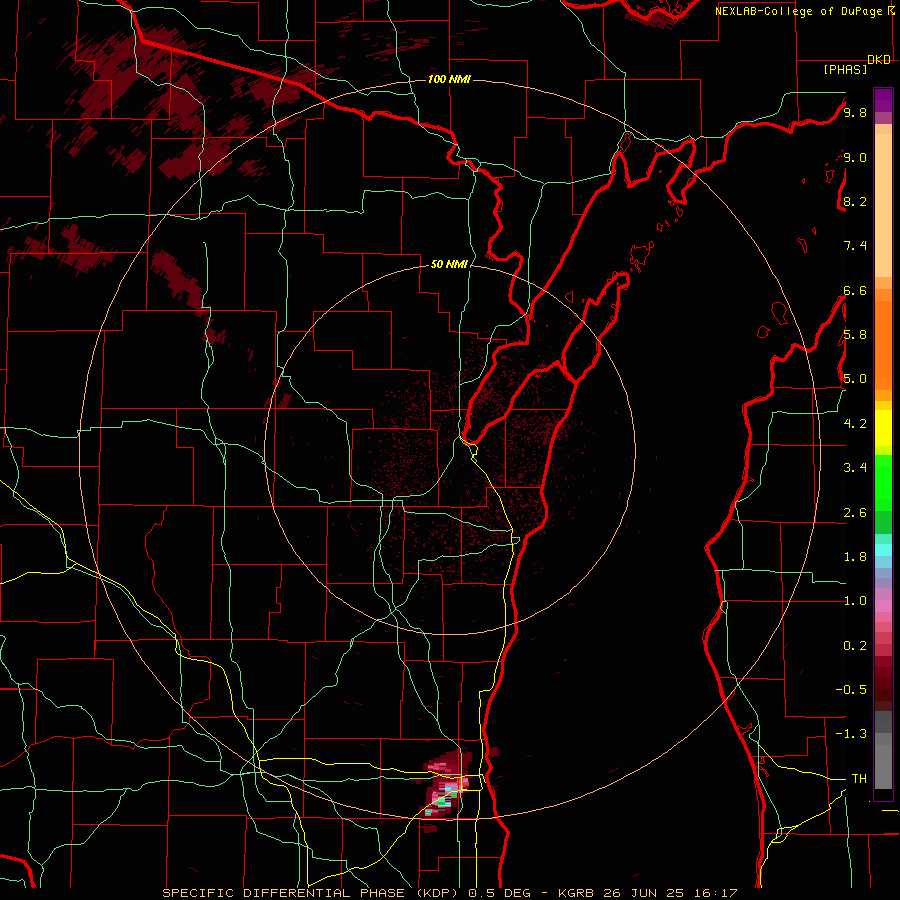Pick the bright green color bar segment
The height and width of the screenshot is (900, 900).
point(883,482)
